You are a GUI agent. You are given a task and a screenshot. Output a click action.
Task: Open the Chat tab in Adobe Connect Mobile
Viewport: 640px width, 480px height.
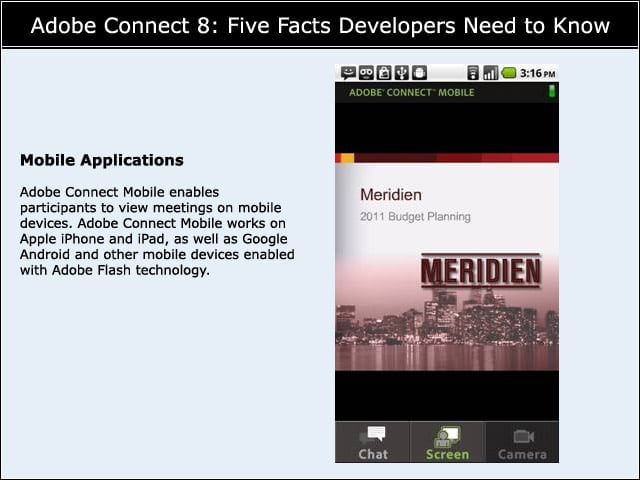point(372,442)
